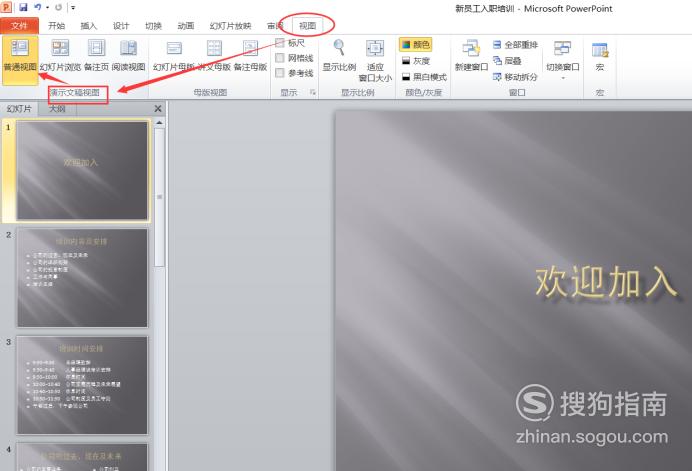
Task: Select slide 3 thumbnail
Action: click(x=82, y=385)
